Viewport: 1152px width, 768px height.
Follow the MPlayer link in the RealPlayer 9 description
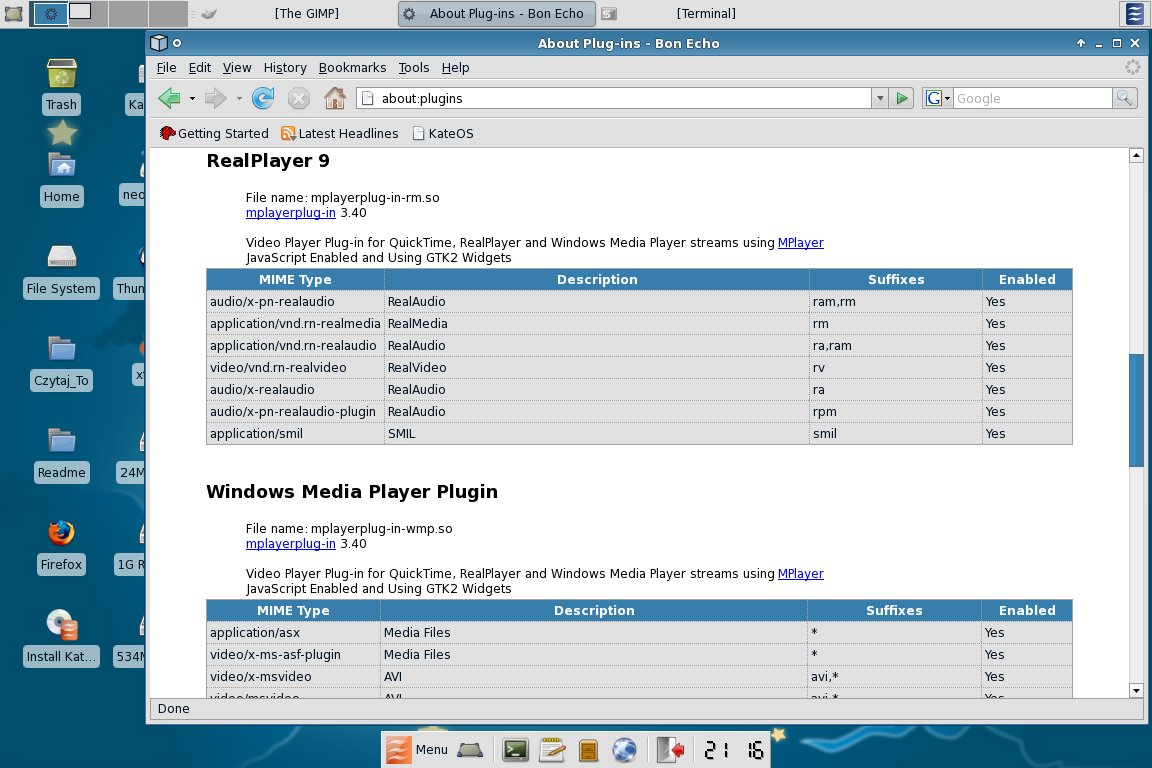click(x=800, y=243)
